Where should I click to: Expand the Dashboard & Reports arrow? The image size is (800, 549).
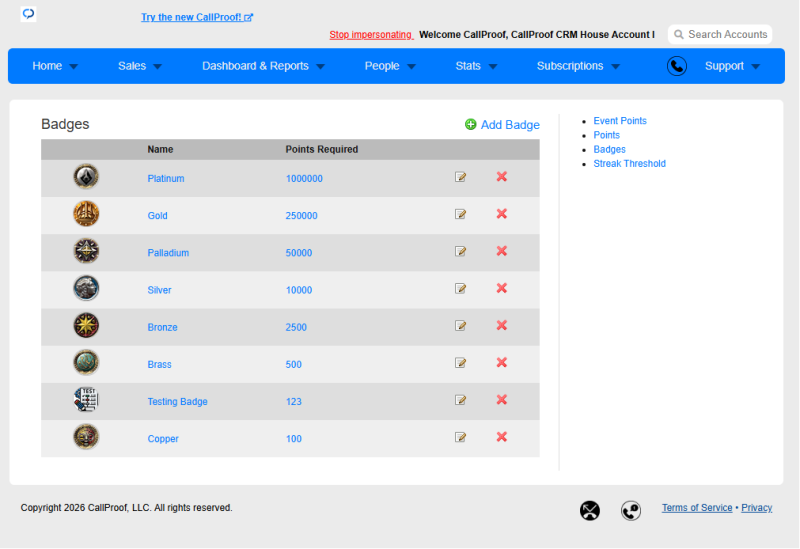click(320, 67)
